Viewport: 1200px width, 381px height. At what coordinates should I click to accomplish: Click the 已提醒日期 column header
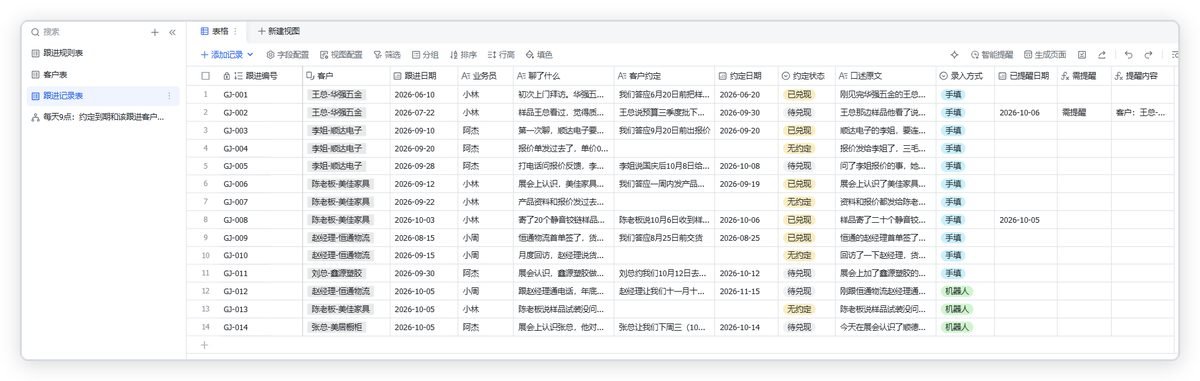(x=1025, y=75)
